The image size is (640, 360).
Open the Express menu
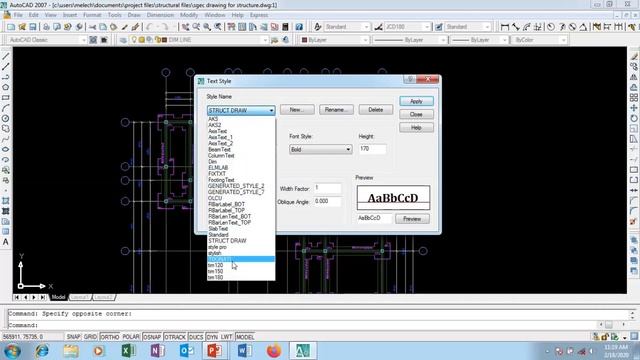[259, 15]
